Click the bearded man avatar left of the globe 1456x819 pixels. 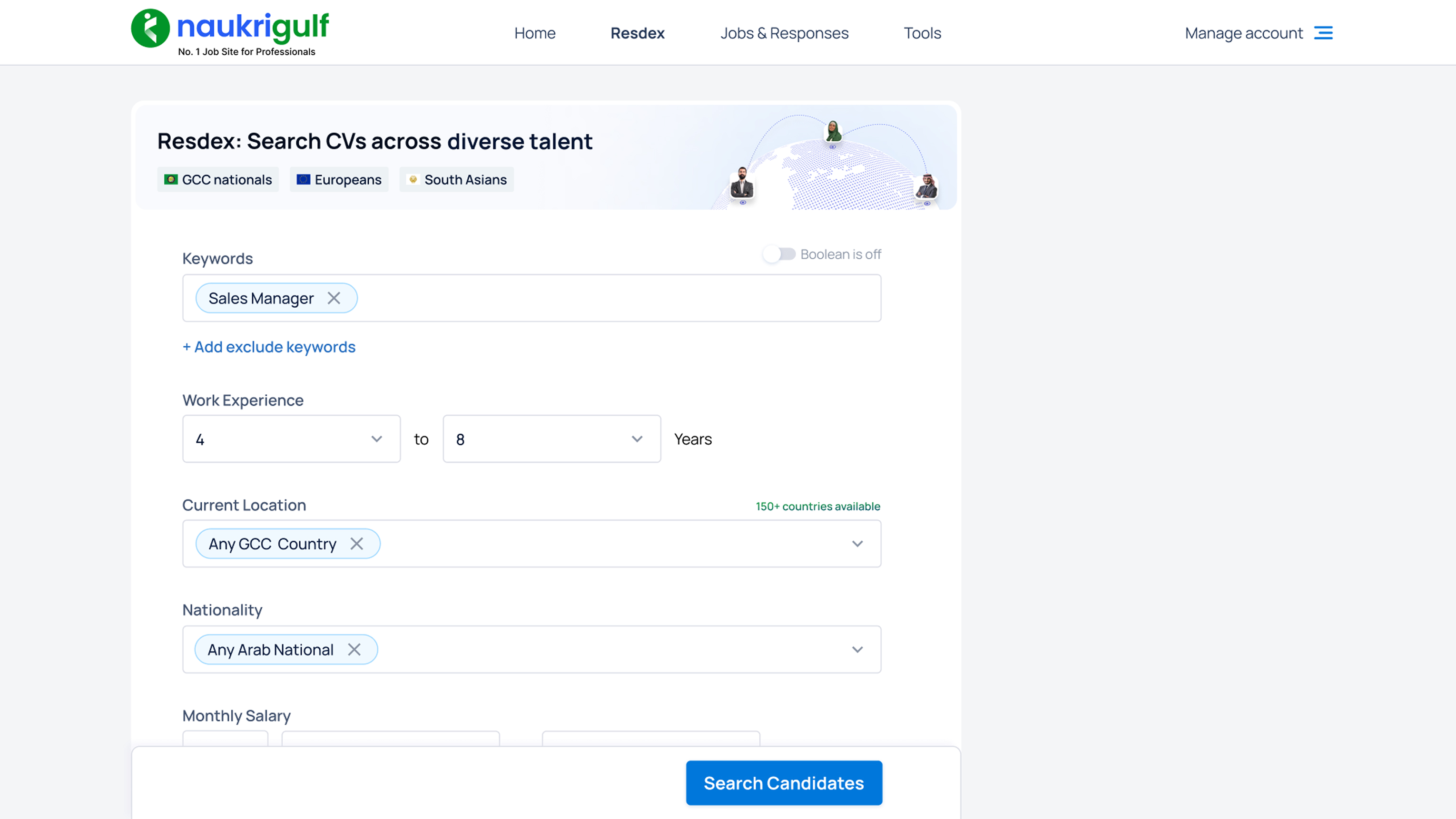(742, 183)
